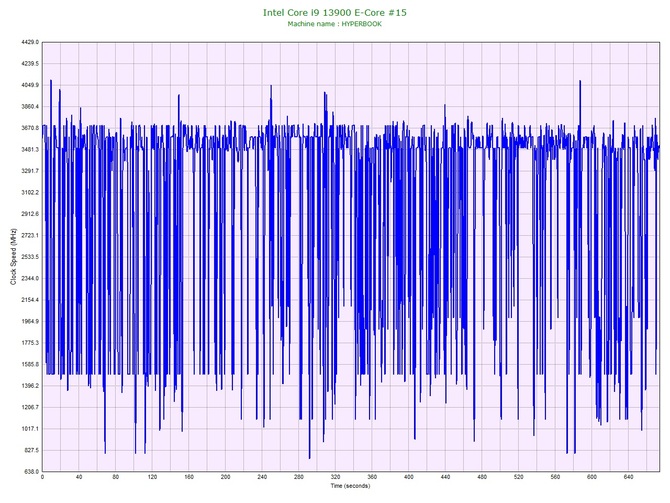This screenshot has height=503, width=670.
Task: Click the 638.0 y-axis value
Action: tap(32, 471)
